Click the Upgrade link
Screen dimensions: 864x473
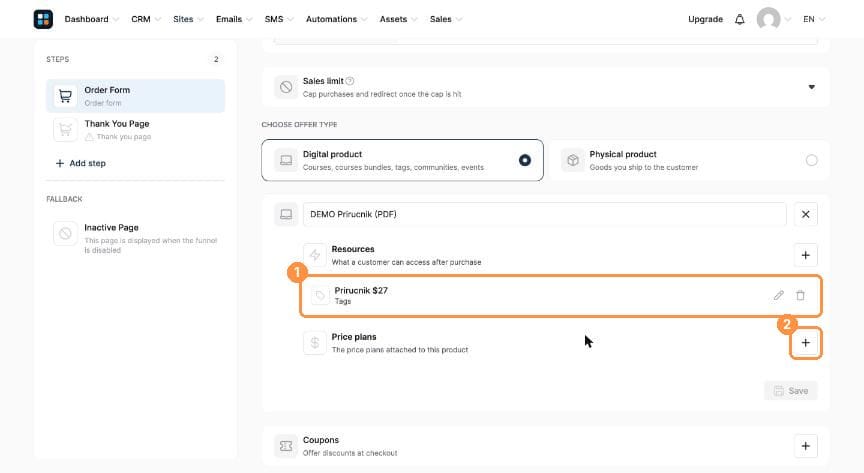[705, 19]
